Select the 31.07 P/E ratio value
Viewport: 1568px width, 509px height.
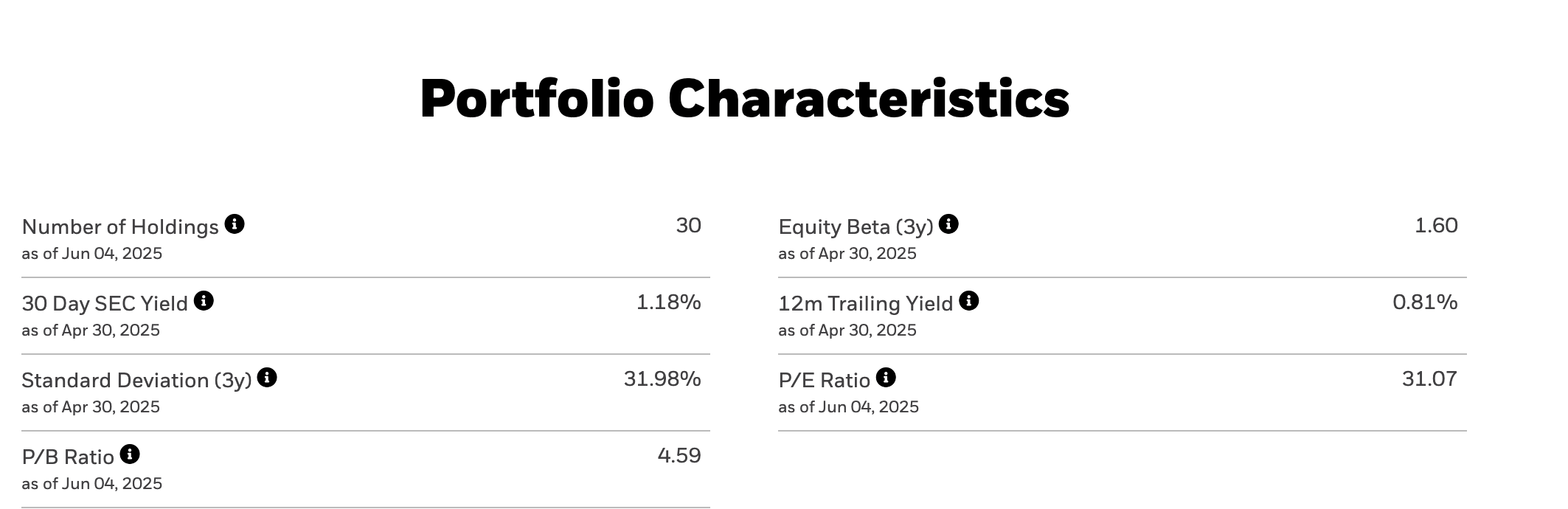pos(1429,378)
